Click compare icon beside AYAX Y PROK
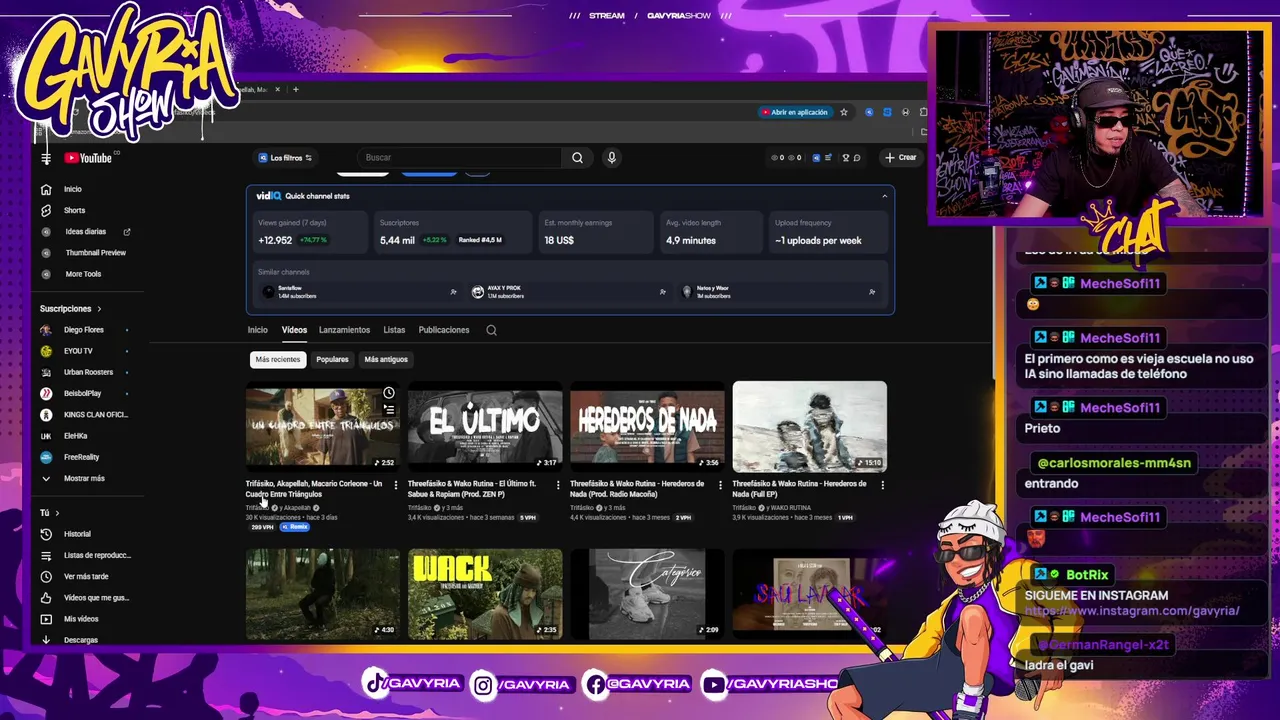The height and width of the screenshot is (720, 1280). pos(662,292)
